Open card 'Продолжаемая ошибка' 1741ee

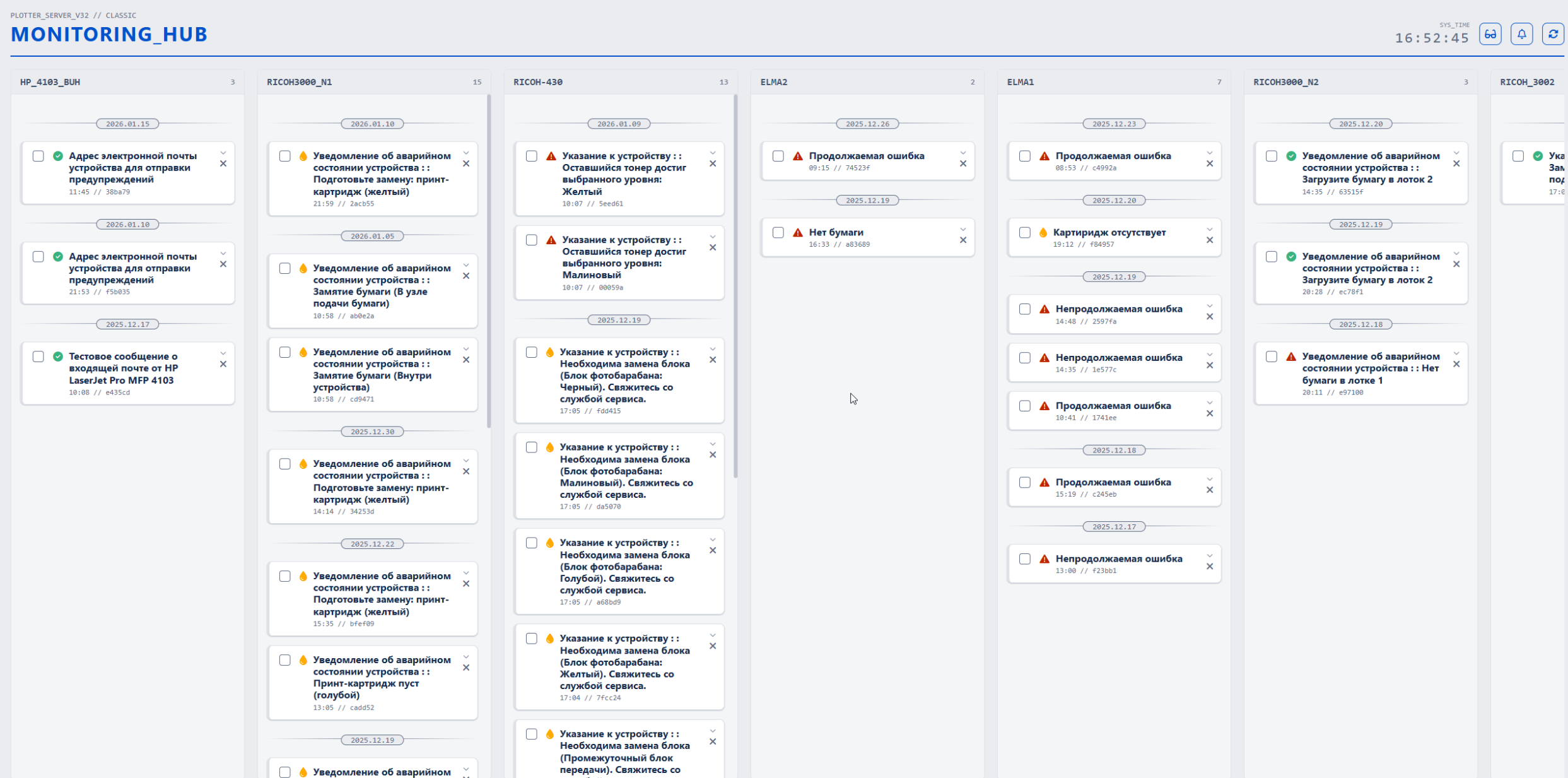pos(1114,411)
